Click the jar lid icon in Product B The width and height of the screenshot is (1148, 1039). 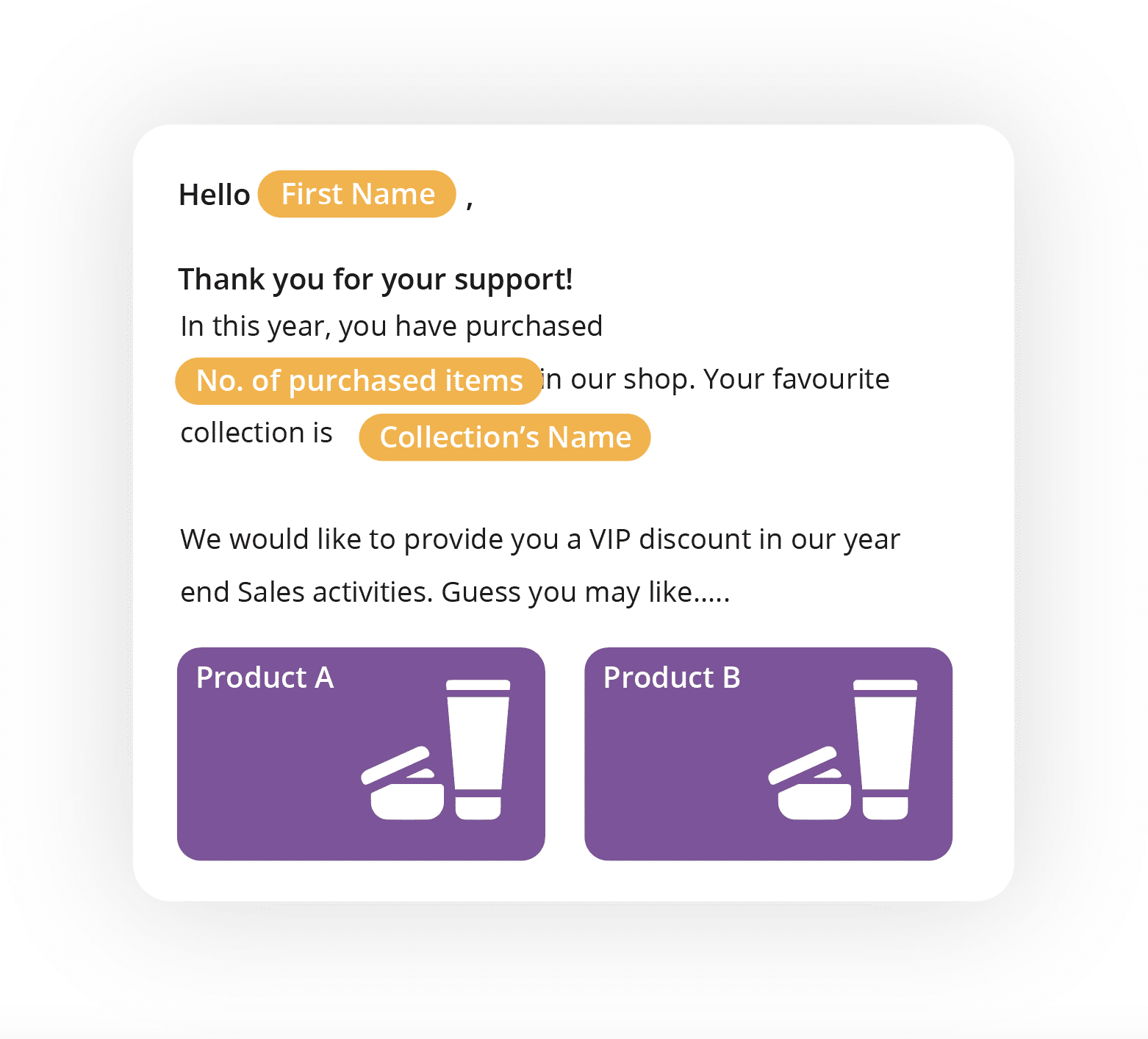[x=803, y=765]
